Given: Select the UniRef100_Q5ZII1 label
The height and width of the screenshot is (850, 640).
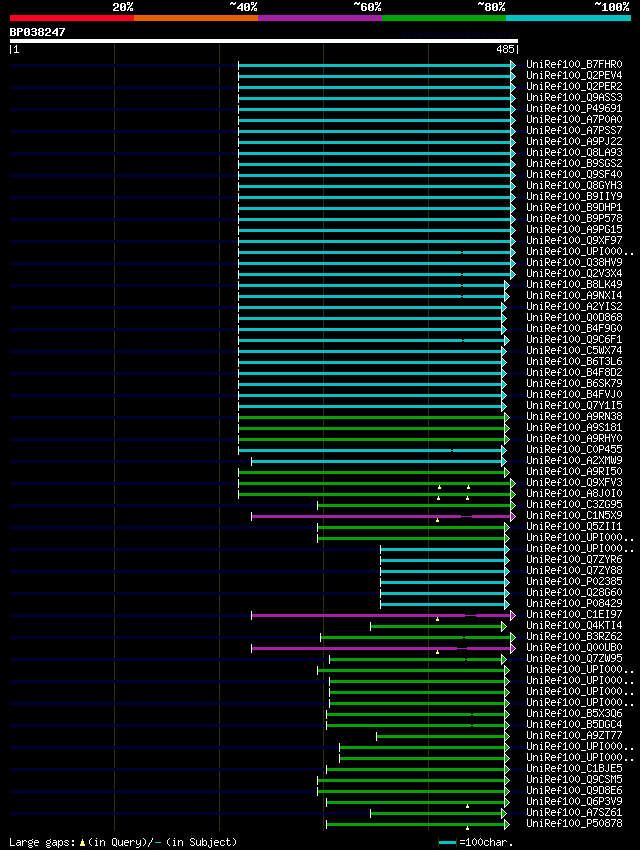Looking at the screenshot, I should point(574,526).
